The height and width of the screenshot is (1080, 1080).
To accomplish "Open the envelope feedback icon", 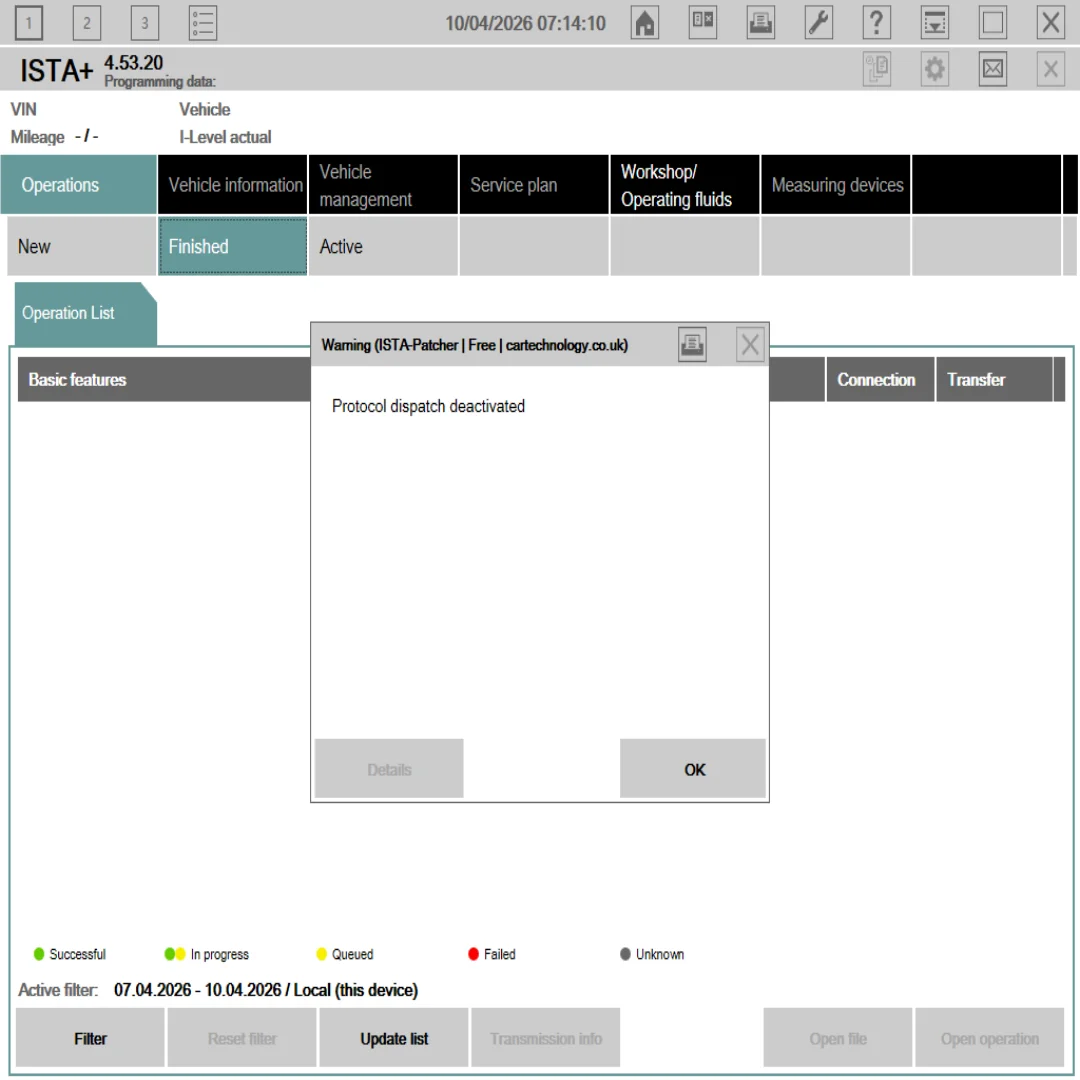I will [x=993, y=69].
